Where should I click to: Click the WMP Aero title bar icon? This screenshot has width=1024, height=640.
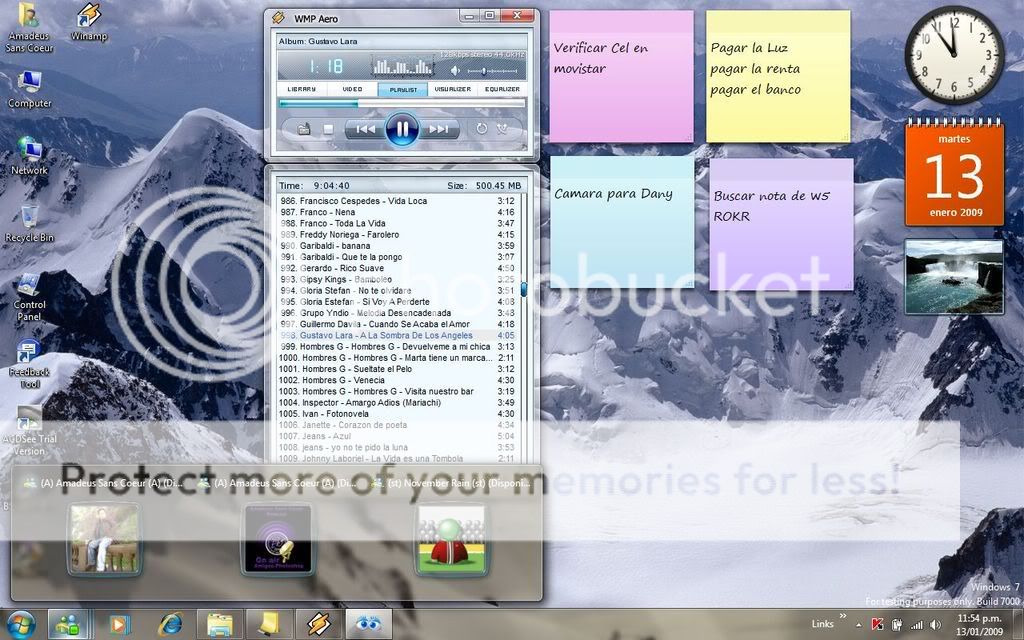(x=278, y=18)
